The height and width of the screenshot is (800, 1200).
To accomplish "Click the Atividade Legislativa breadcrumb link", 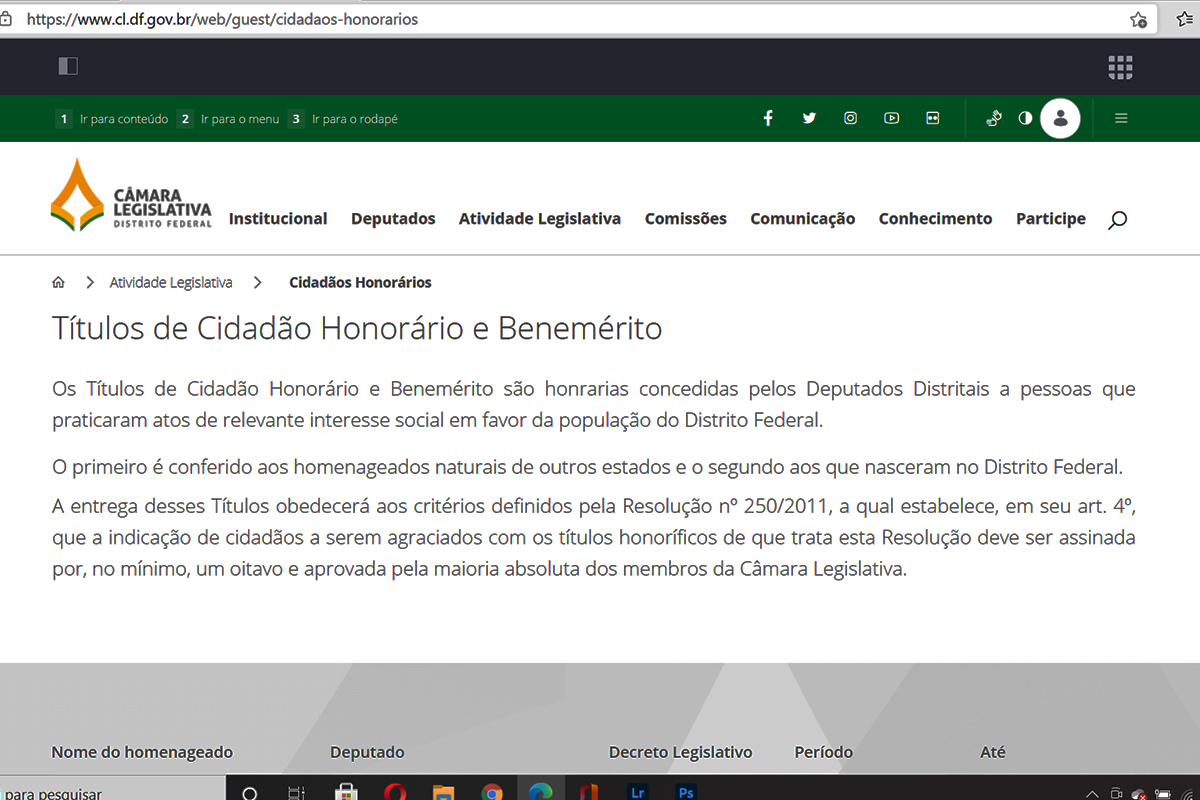I will [171, 283].
